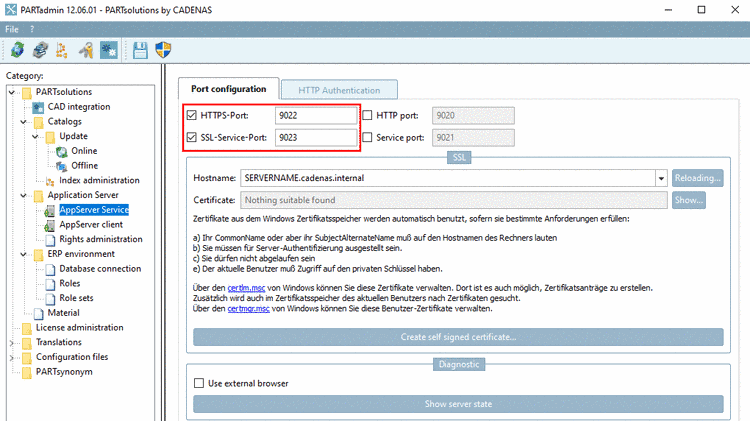Click the Configuration files folder icon
Image resolution: width=750 pixels, height=421 pixels.
pyautogui.click(x=27, y=357)
